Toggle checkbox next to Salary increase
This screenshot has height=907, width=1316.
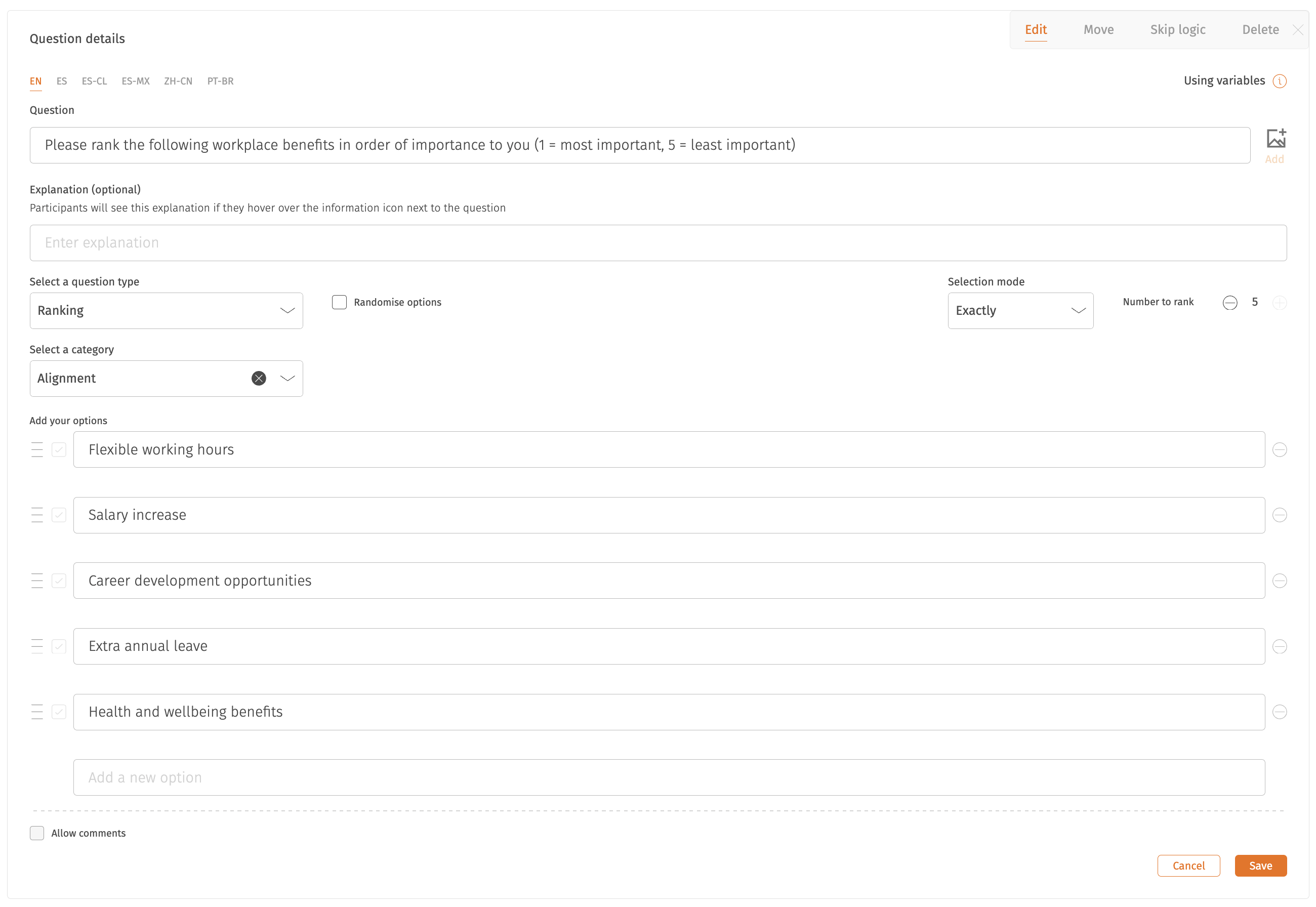(x=59, y=515)
